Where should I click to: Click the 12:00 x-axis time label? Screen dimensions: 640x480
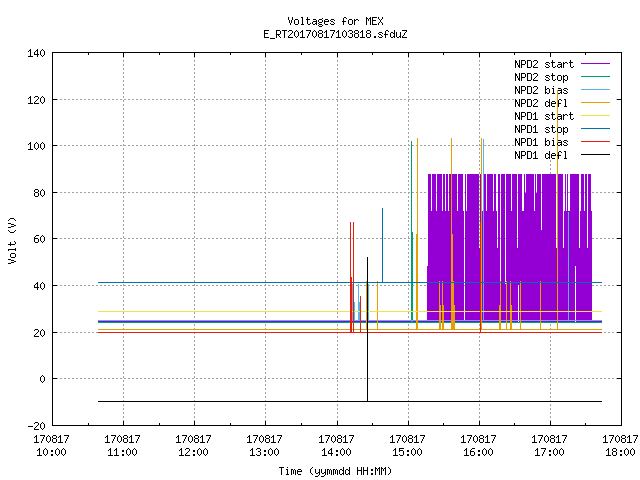coord(193,452)
